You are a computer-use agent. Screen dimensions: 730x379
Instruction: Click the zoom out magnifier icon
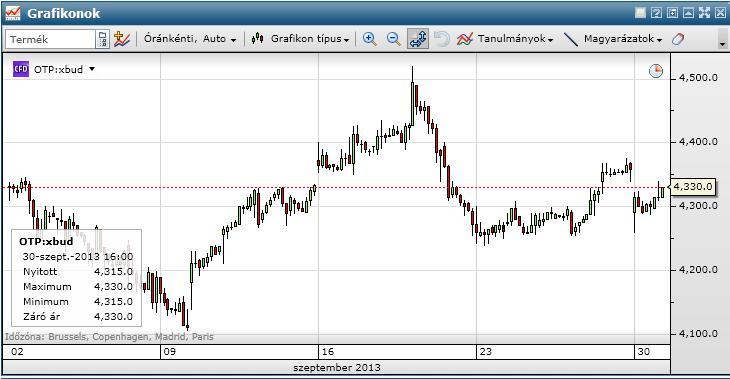(x=394, y=39)
